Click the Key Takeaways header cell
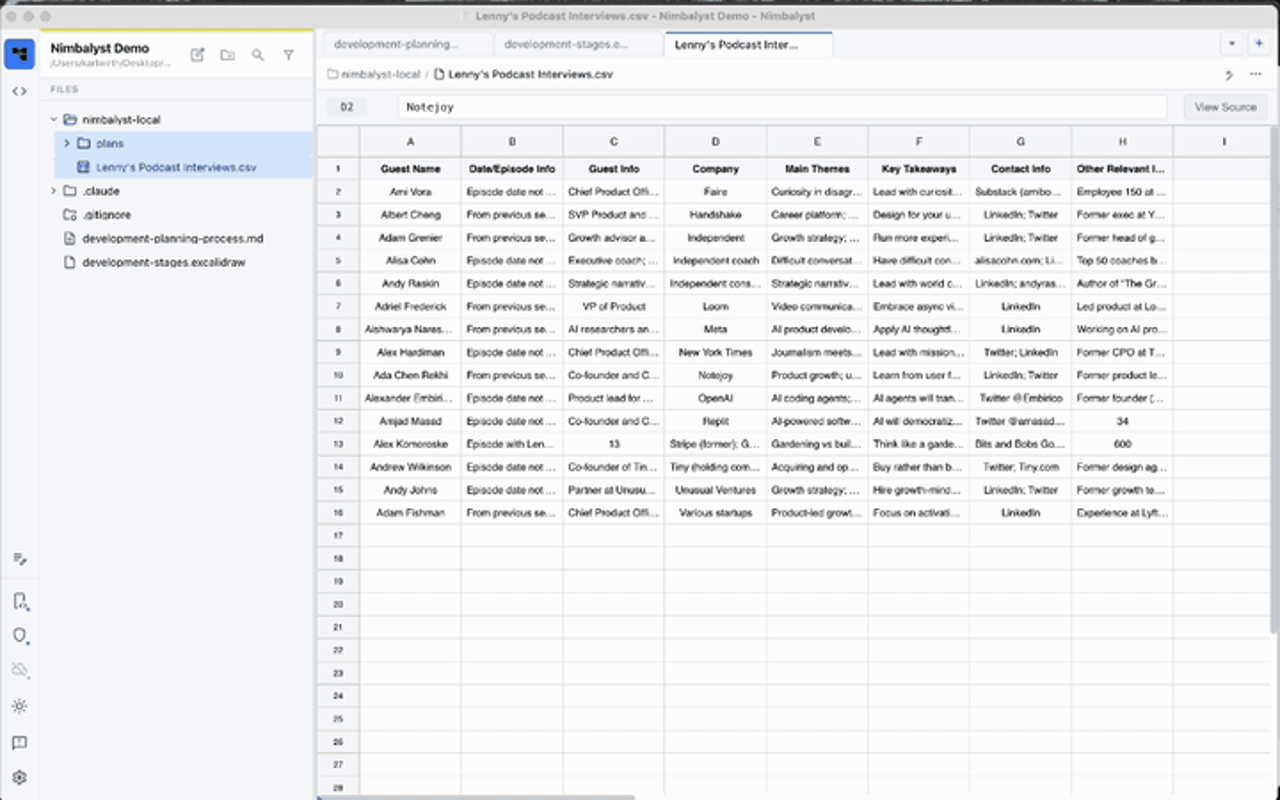Viewport: 1280px width, 800px height. tap(919, 169)
